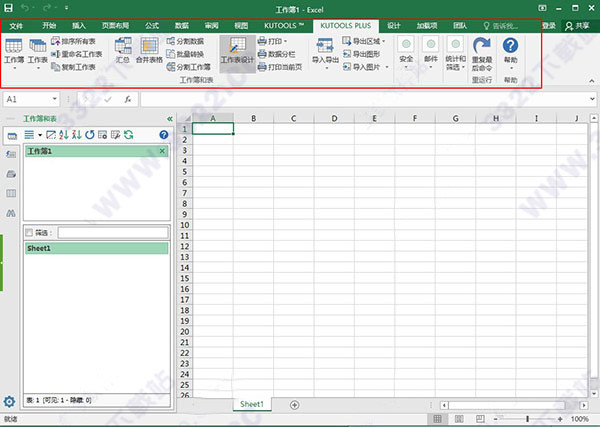Click the save icon in title bar
Screen dimensions: 600x427
click(x=8, y=8)
